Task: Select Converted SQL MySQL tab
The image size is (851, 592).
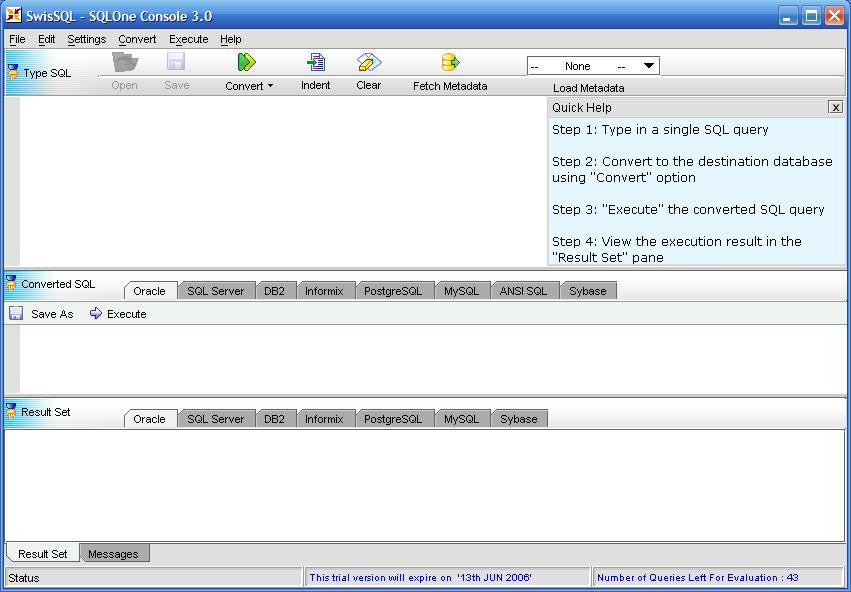Action: click(462, 291)
